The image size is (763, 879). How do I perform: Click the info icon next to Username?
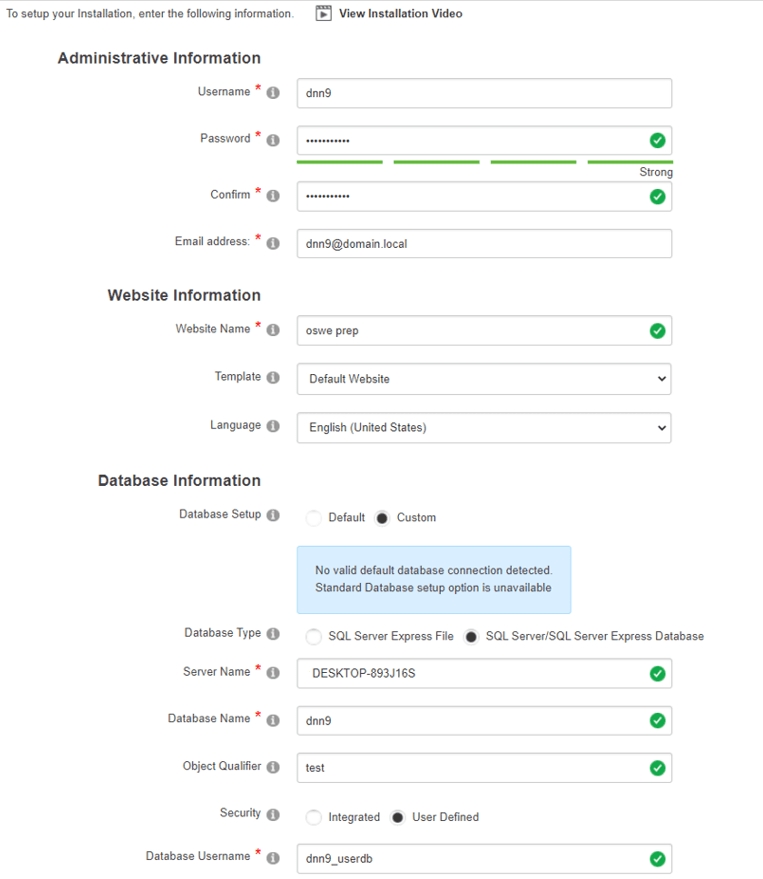point(273,93)
